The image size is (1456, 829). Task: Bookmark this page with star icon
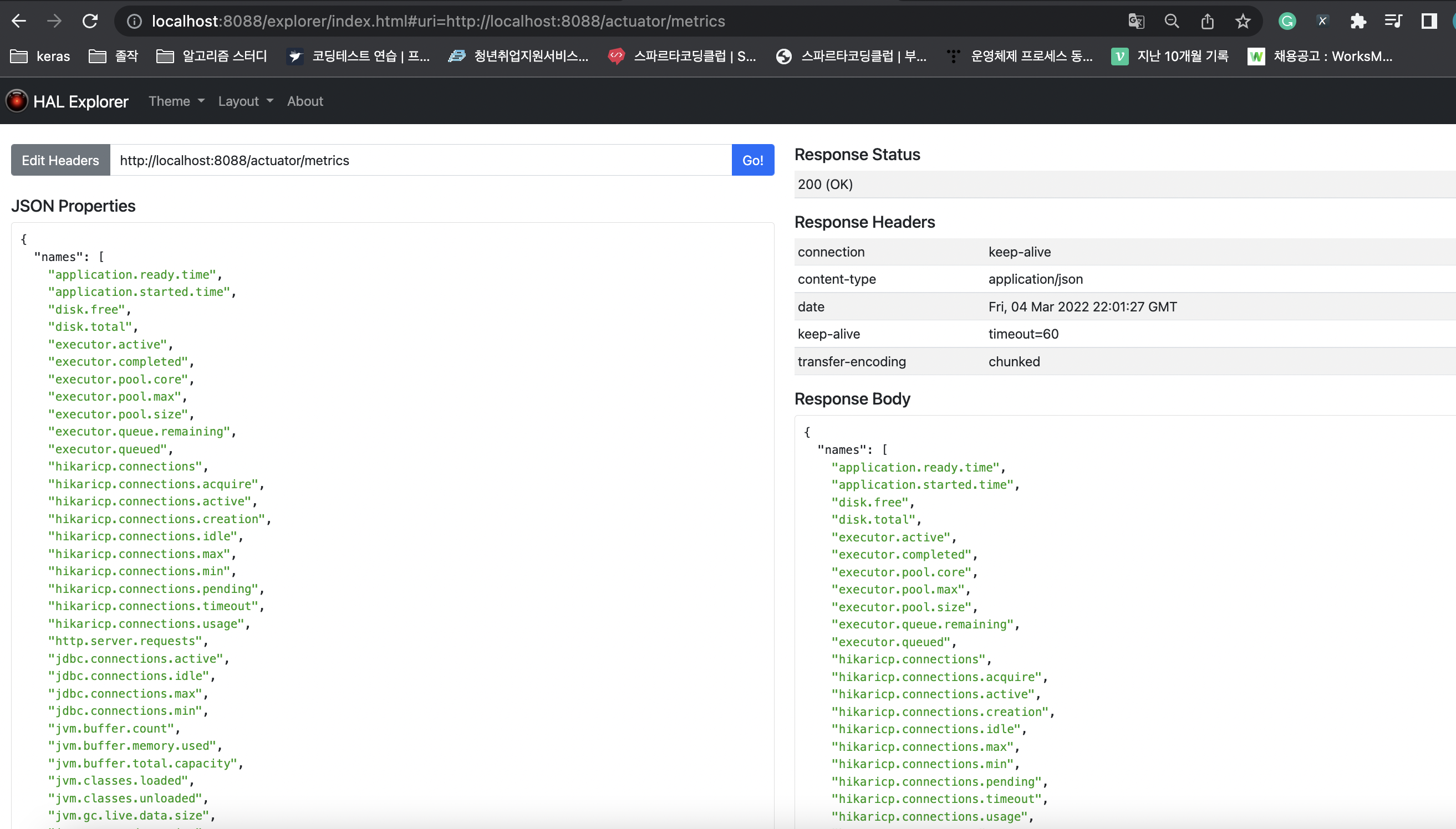[1243, 21]
